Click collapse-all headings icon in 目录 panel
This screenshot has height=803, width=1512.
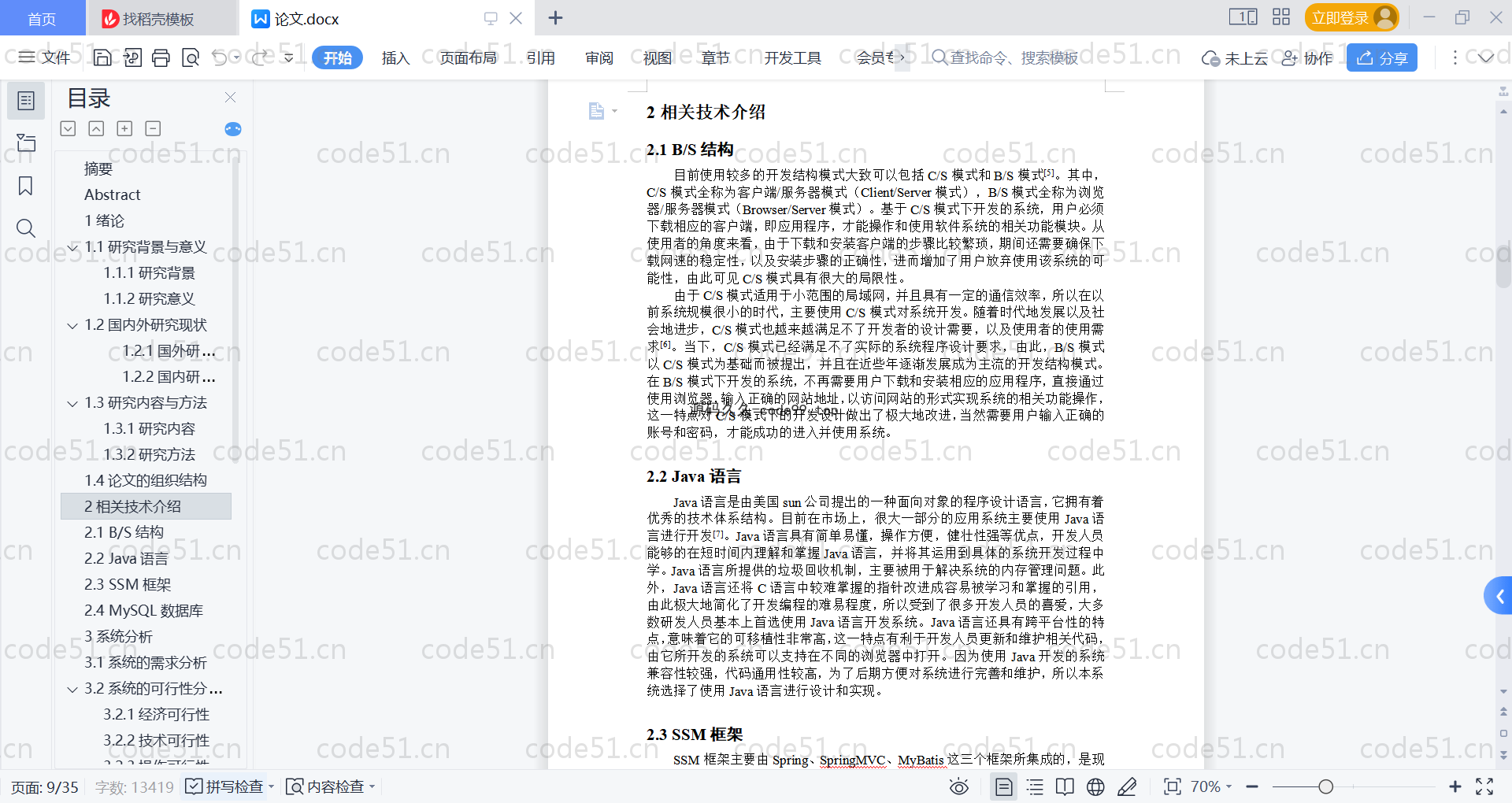click(96, 128)
